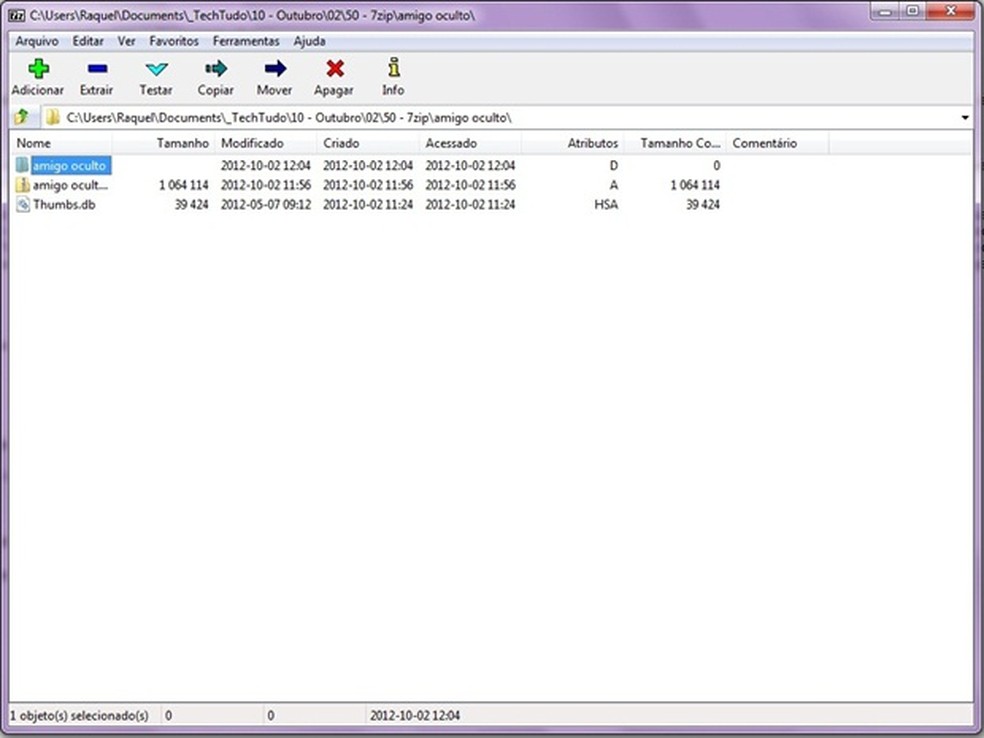984x738 pixels.
Task: Expand the address path dropdown
Action: coord(965,117)
